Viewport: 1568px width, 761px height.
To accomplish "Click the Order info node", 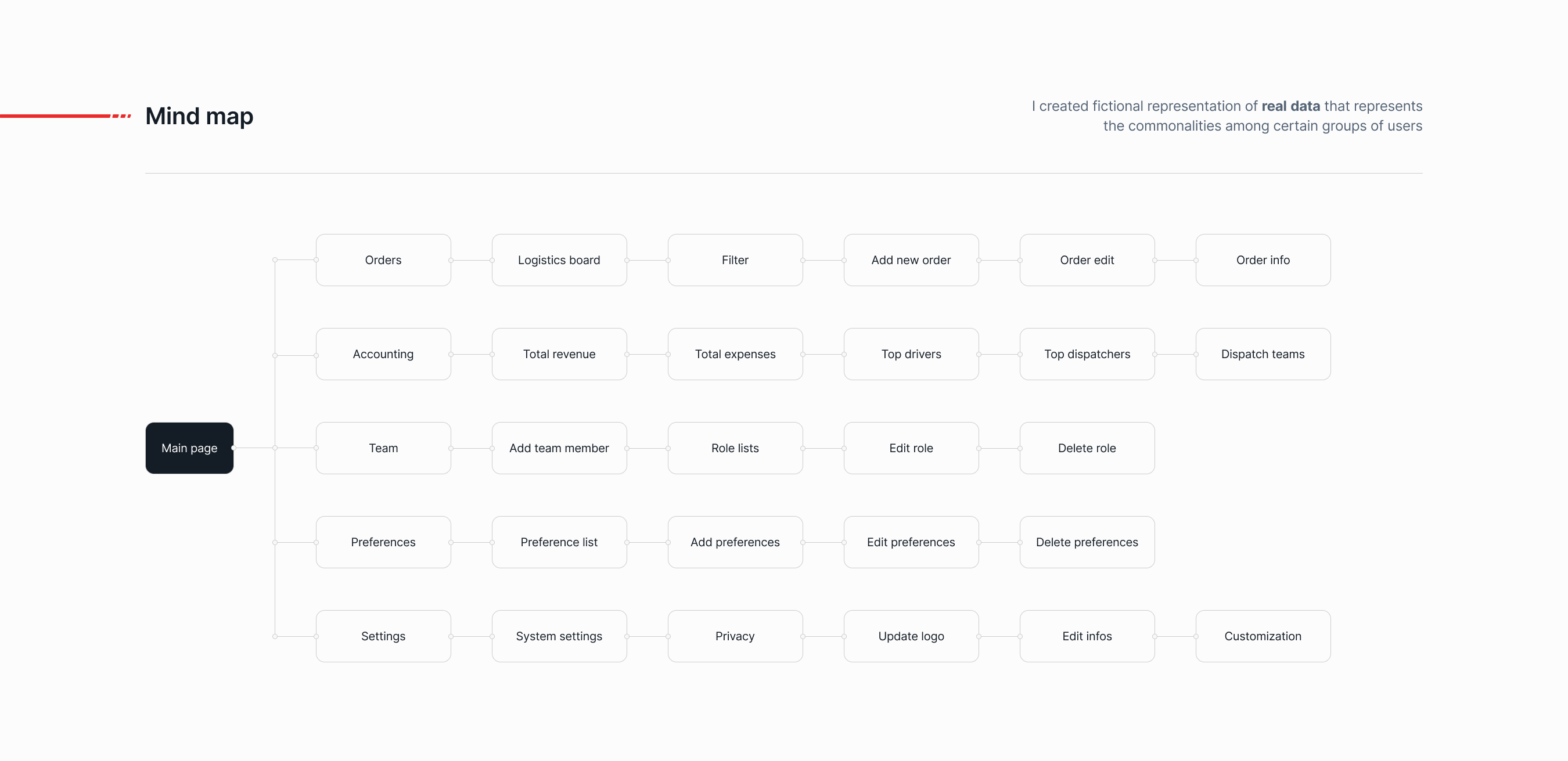I will (1263, 259).
